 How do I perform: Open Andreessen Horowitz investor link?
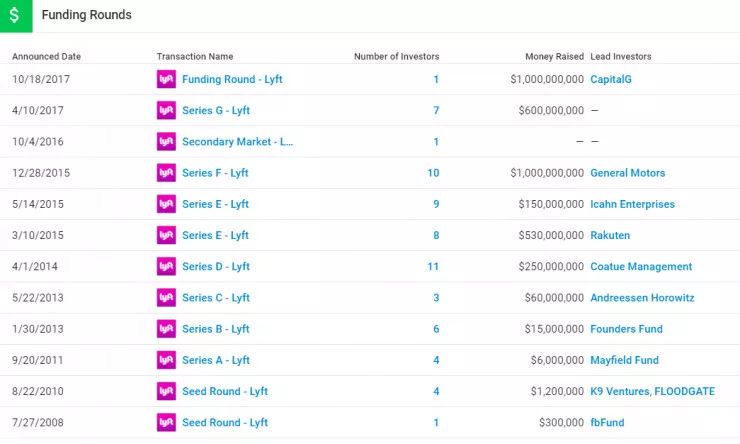click(x=642, y=298)
